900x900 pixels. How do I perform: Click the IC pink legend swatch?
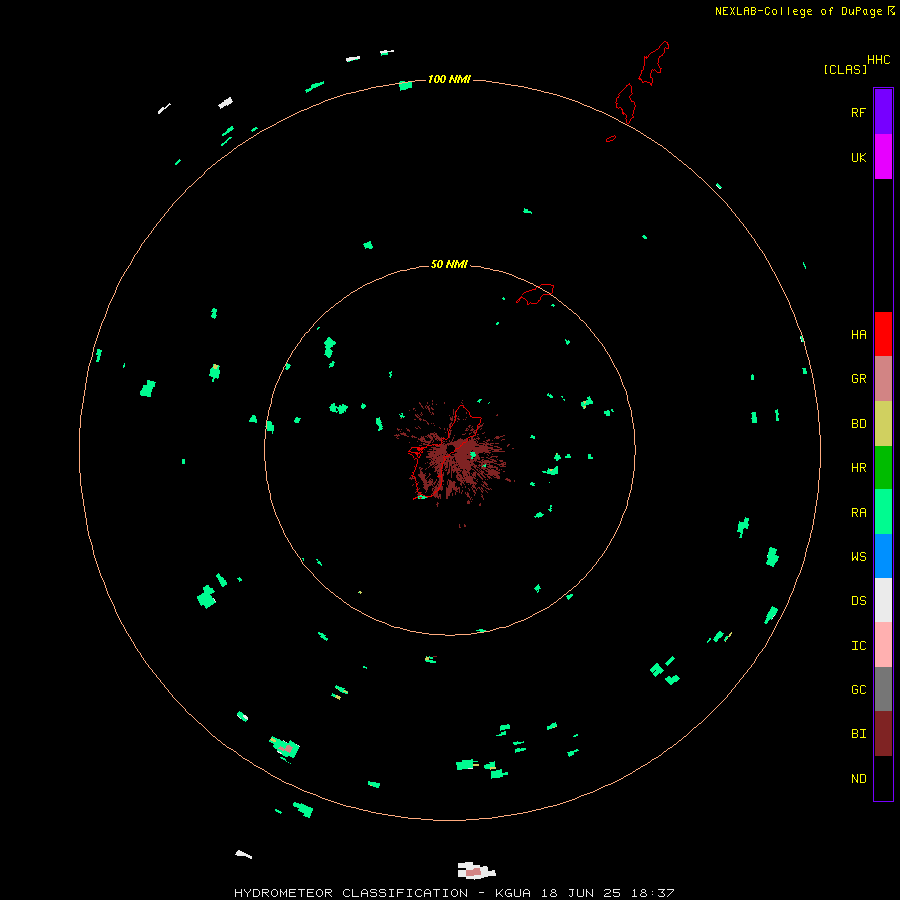coord(883,645)
